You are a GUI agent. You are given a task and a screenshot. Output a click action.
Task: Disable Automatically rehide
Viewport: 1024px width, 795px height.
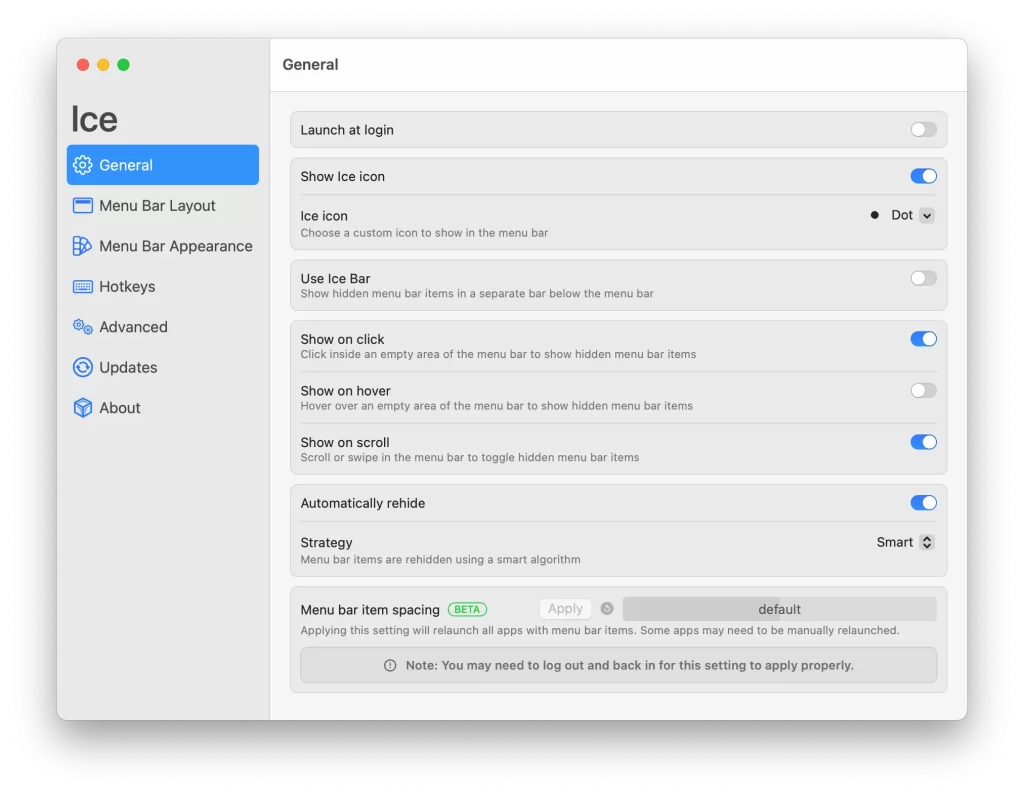pyautogui.click(x=923, y=502)
